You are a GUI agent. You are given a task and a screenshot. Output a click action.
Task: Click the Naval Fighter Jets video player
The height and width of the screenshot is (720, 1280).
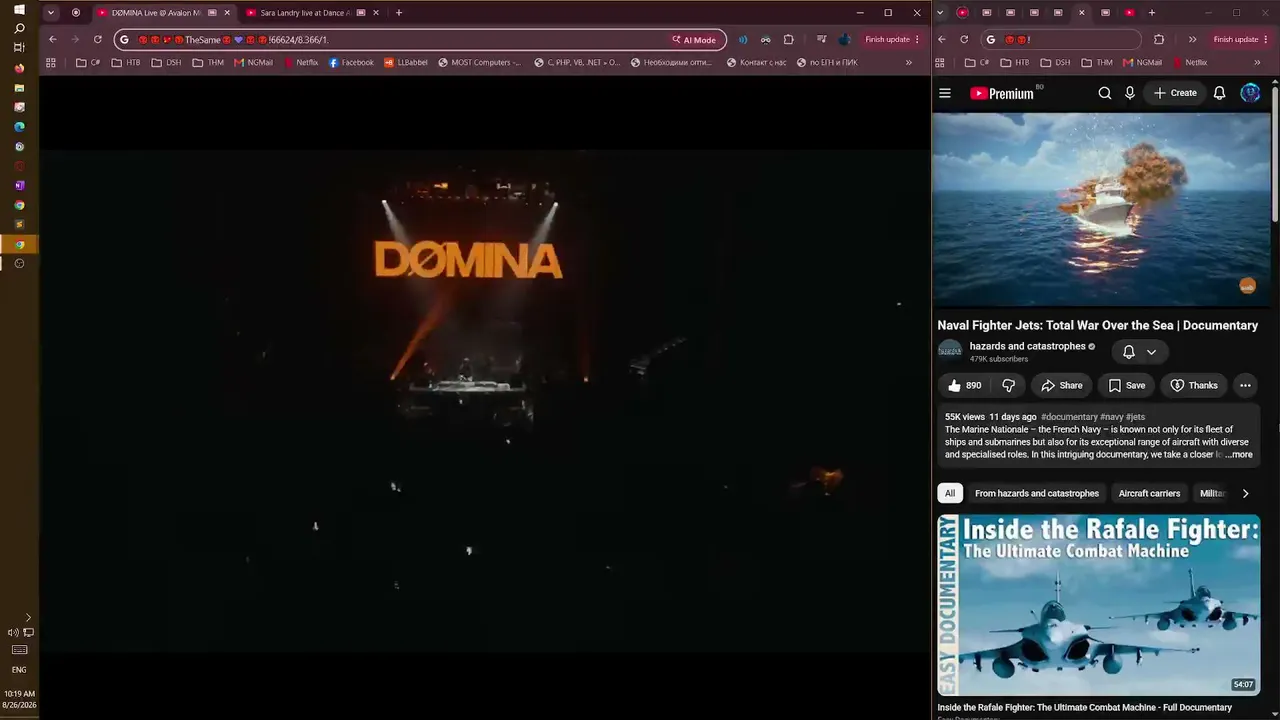(x=1101, y=209)
